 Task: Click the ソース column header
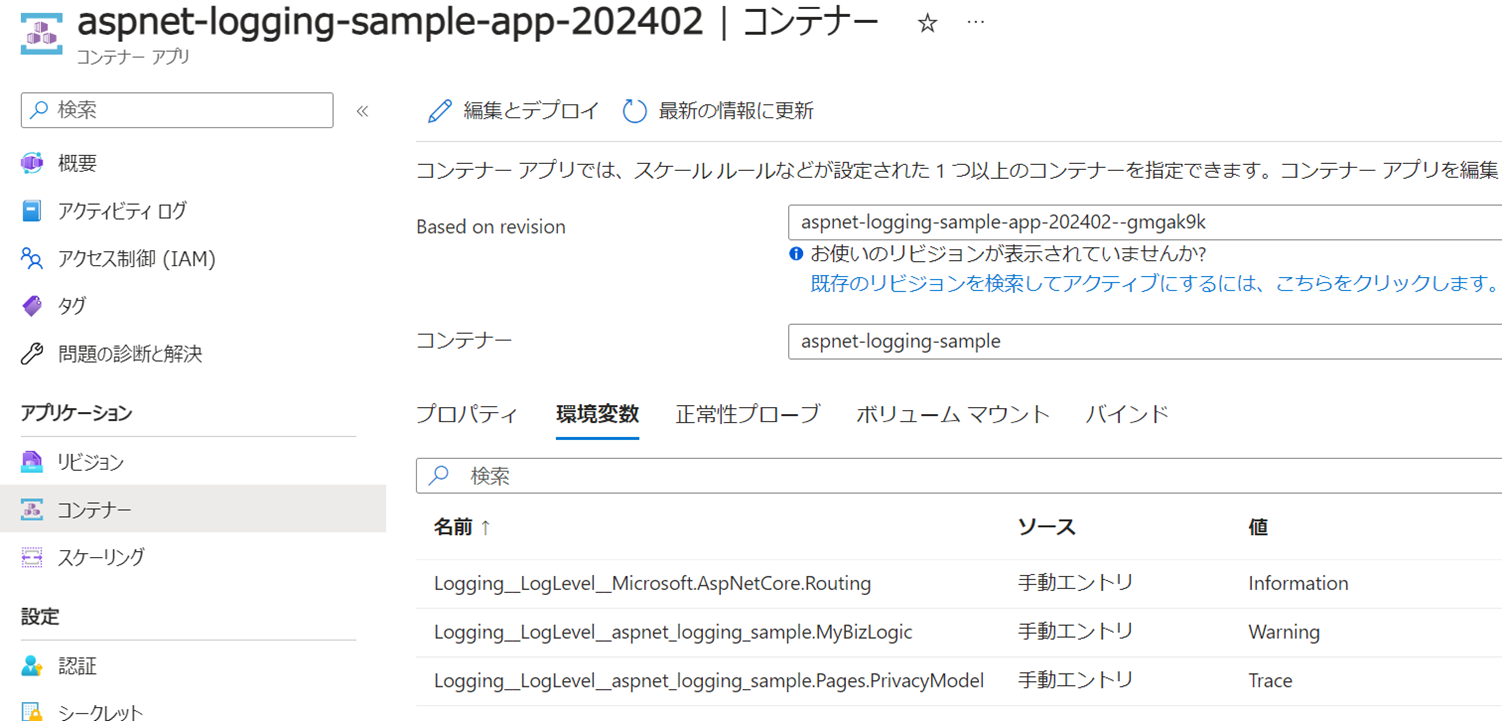pyautogui.click(x=1046, y=527)
